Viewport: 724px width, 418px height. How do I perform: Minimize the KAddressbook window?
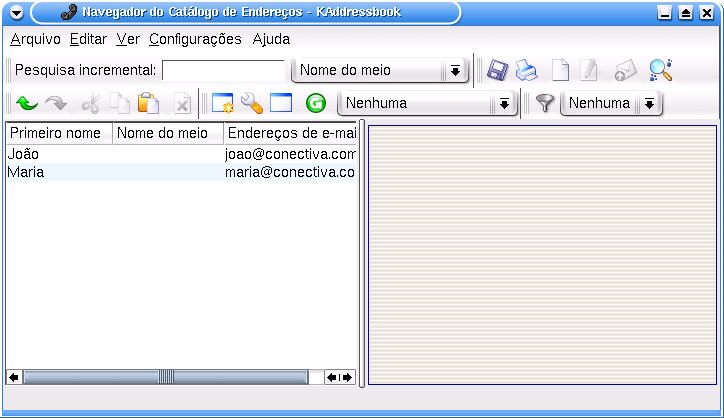pos(664,13)
